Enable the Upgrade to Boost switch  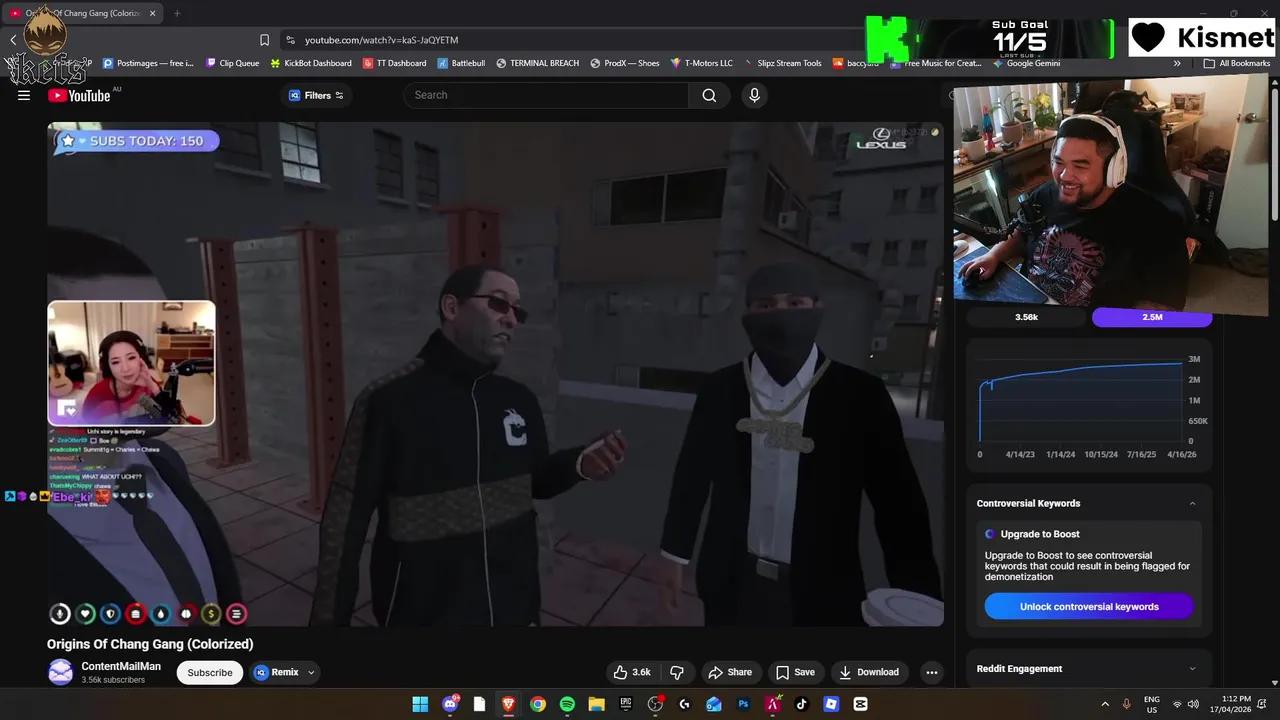(989, 534)
